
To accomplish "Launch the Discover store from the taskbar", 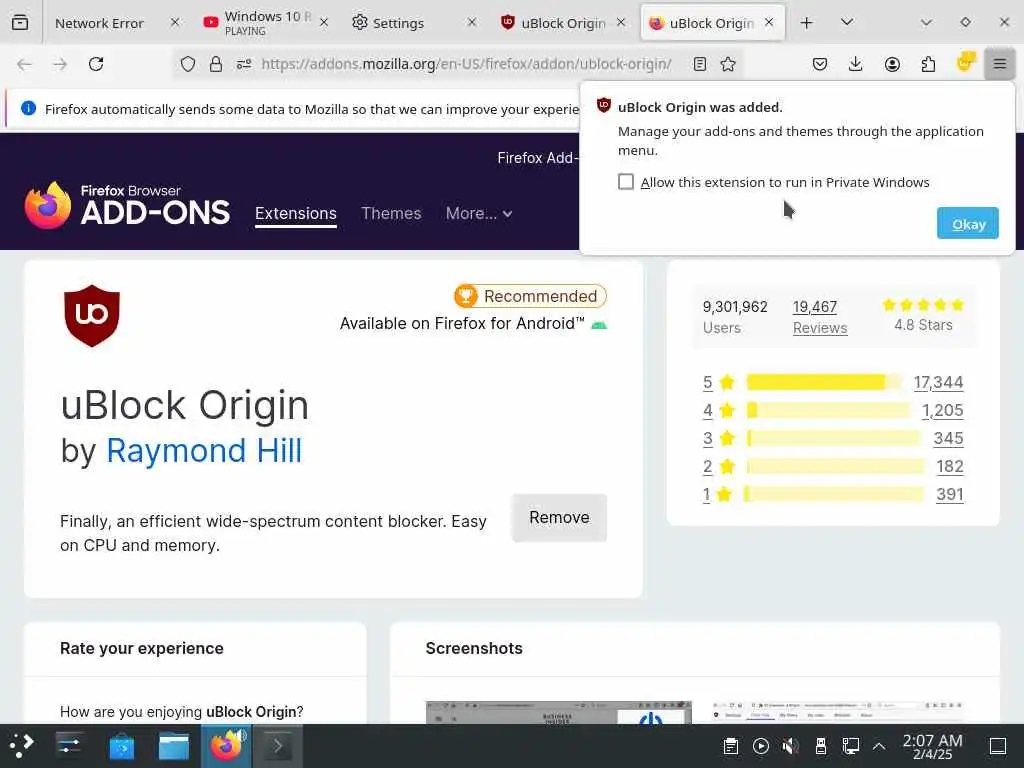I will click(121, 746).
